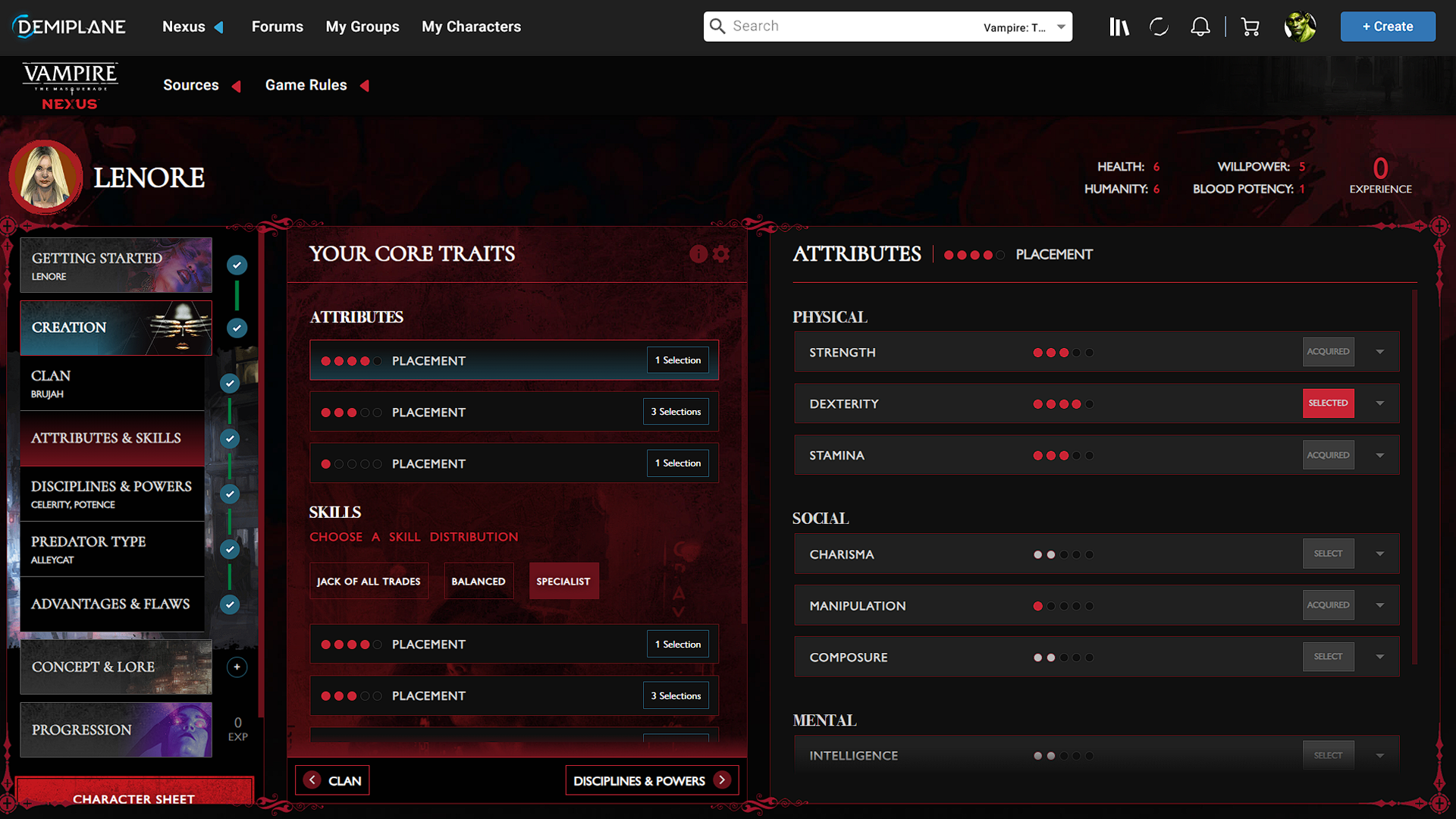Click the Lenore character portrait
Viewport: 1456px width, 819px height.
(x=45, y=177)
